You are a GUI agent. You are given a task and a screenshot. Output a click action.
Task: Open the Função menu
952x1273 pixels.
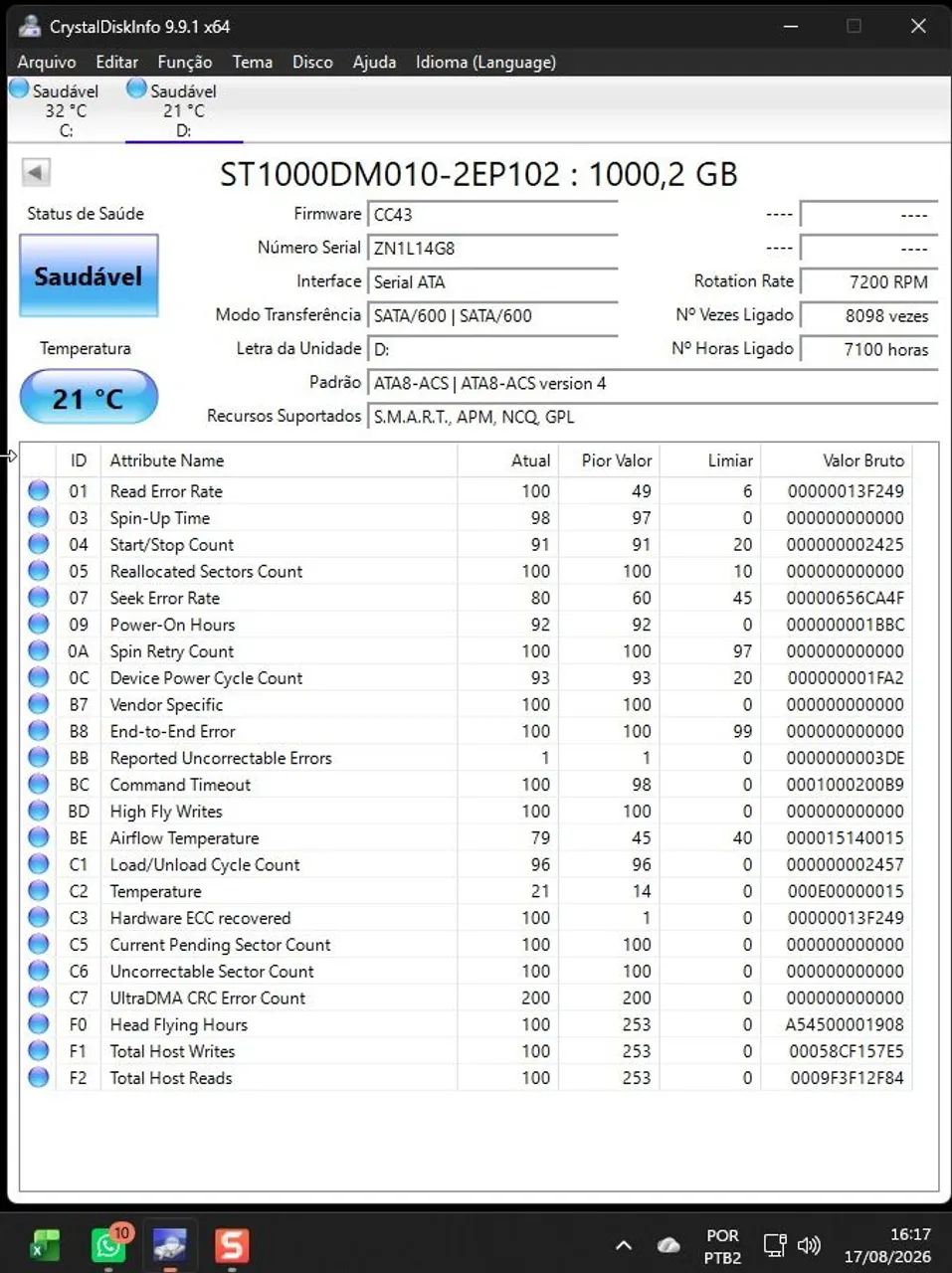pos(184,62)
